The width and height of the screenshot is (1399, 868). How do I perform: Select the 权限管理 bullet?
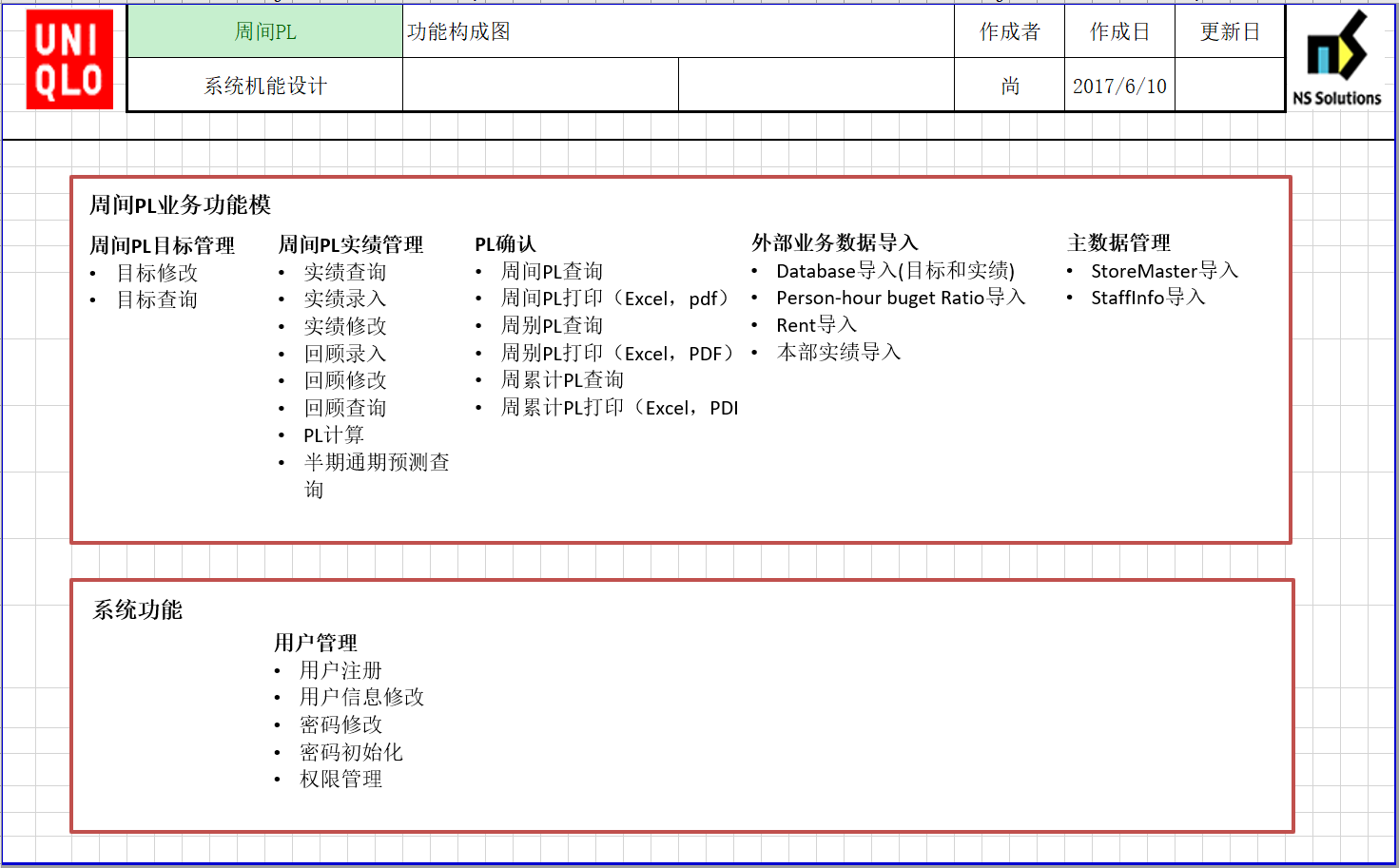340,779
